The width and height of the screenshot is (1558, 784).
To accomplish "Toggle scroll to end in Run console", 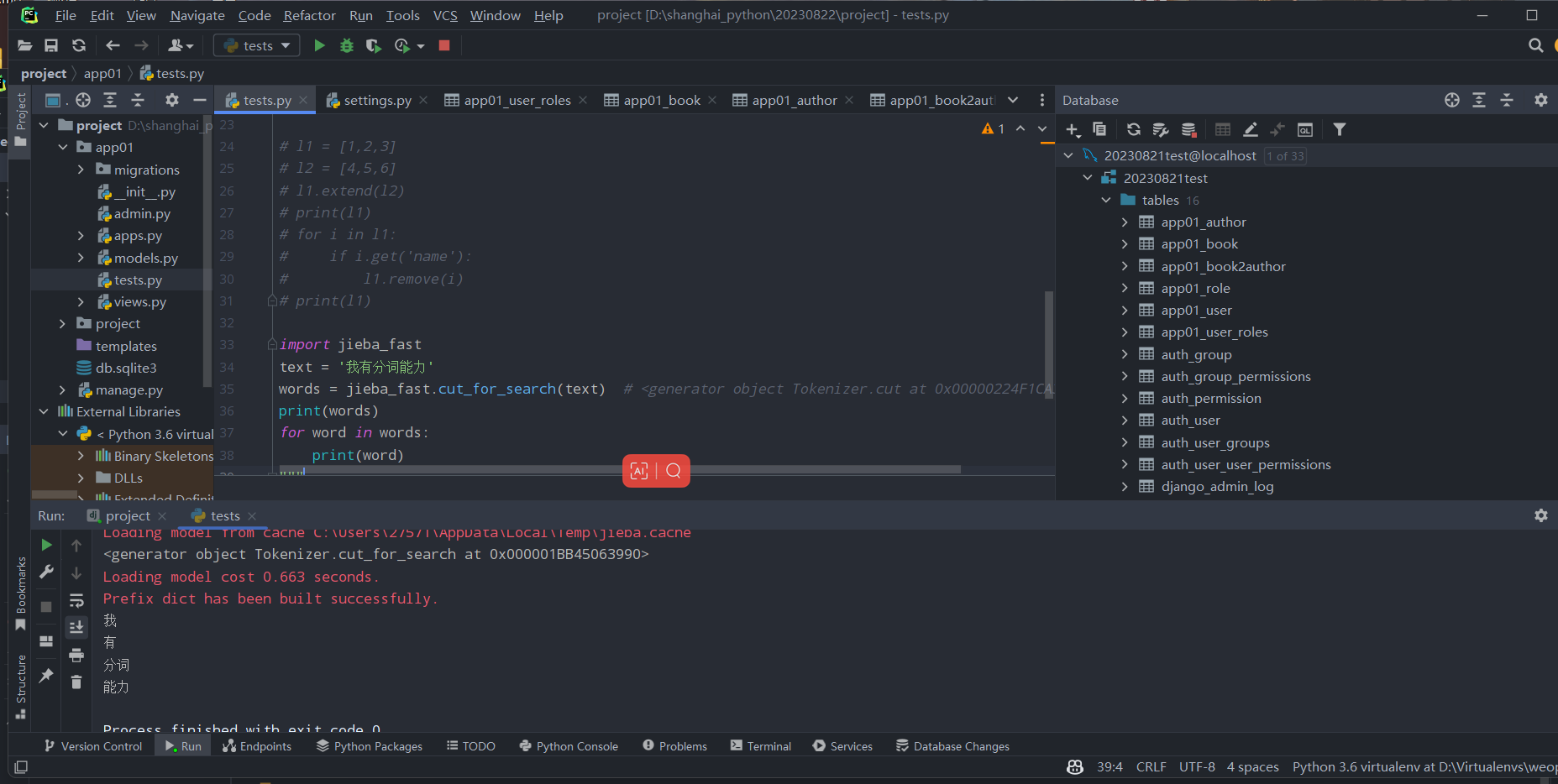I will tap(76, 627).
